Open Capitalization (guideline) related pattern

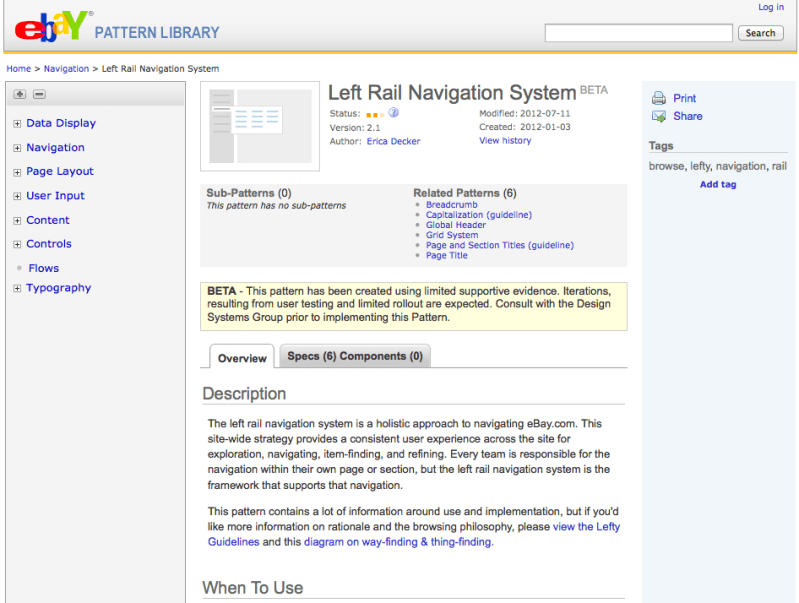click(479, 215)
